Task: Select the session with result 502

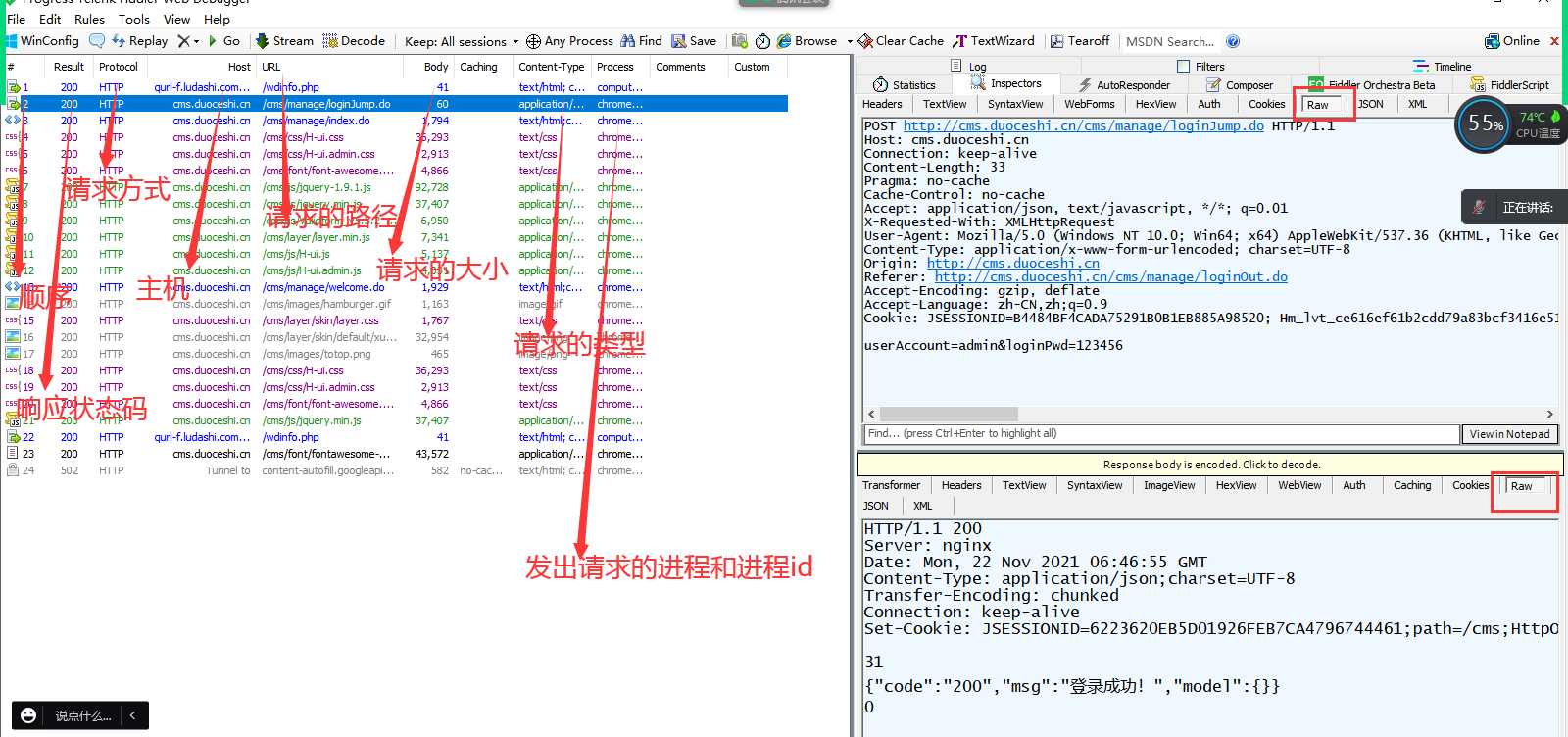Action: [x=396, y=470]
